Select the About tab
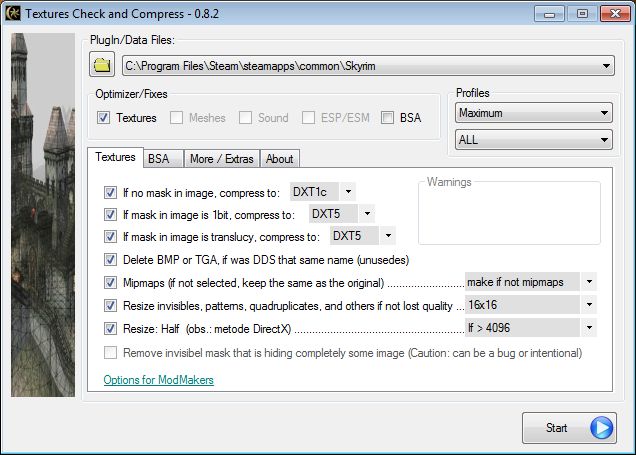Screen dimensions: 636x455 (x=279, y=158)
